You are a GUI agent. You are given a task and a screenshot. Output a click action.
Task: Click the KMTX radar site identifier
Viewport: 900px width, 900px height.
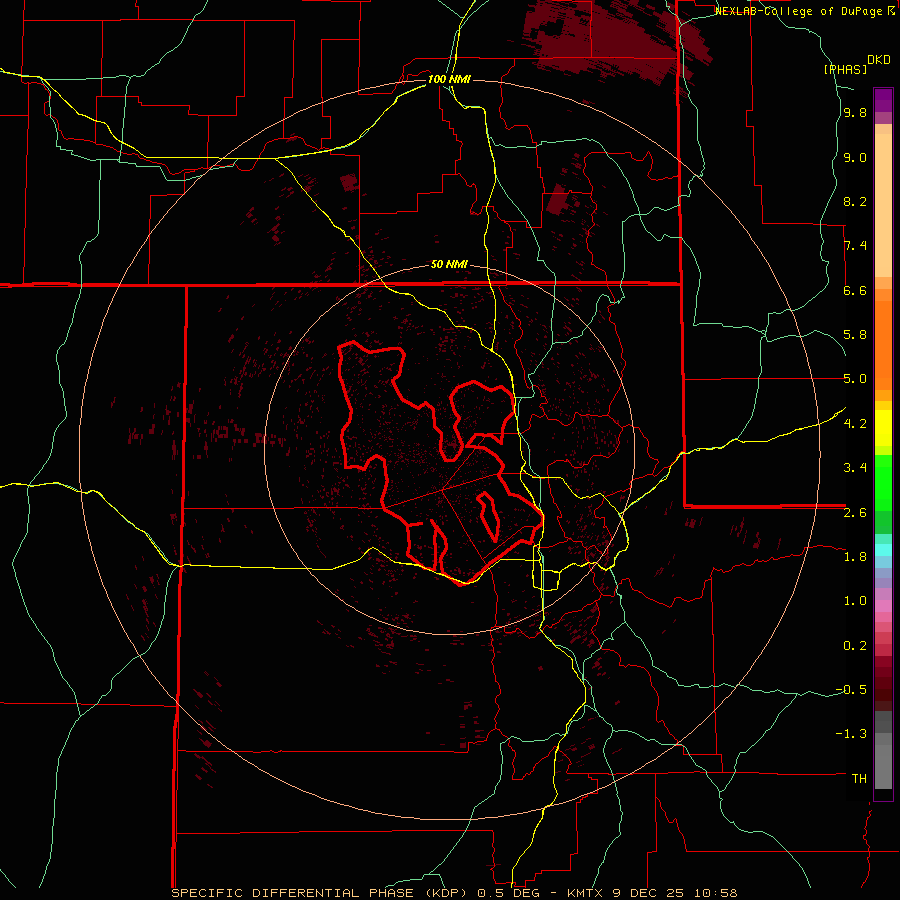pyautogui.click(x=587, y=893)
